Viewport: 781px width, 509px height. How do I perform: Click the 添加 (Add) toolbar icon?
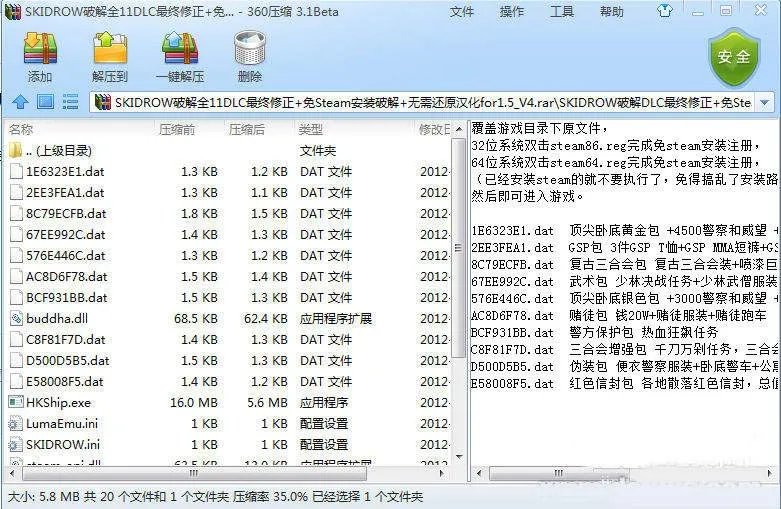tap(40, 48)
